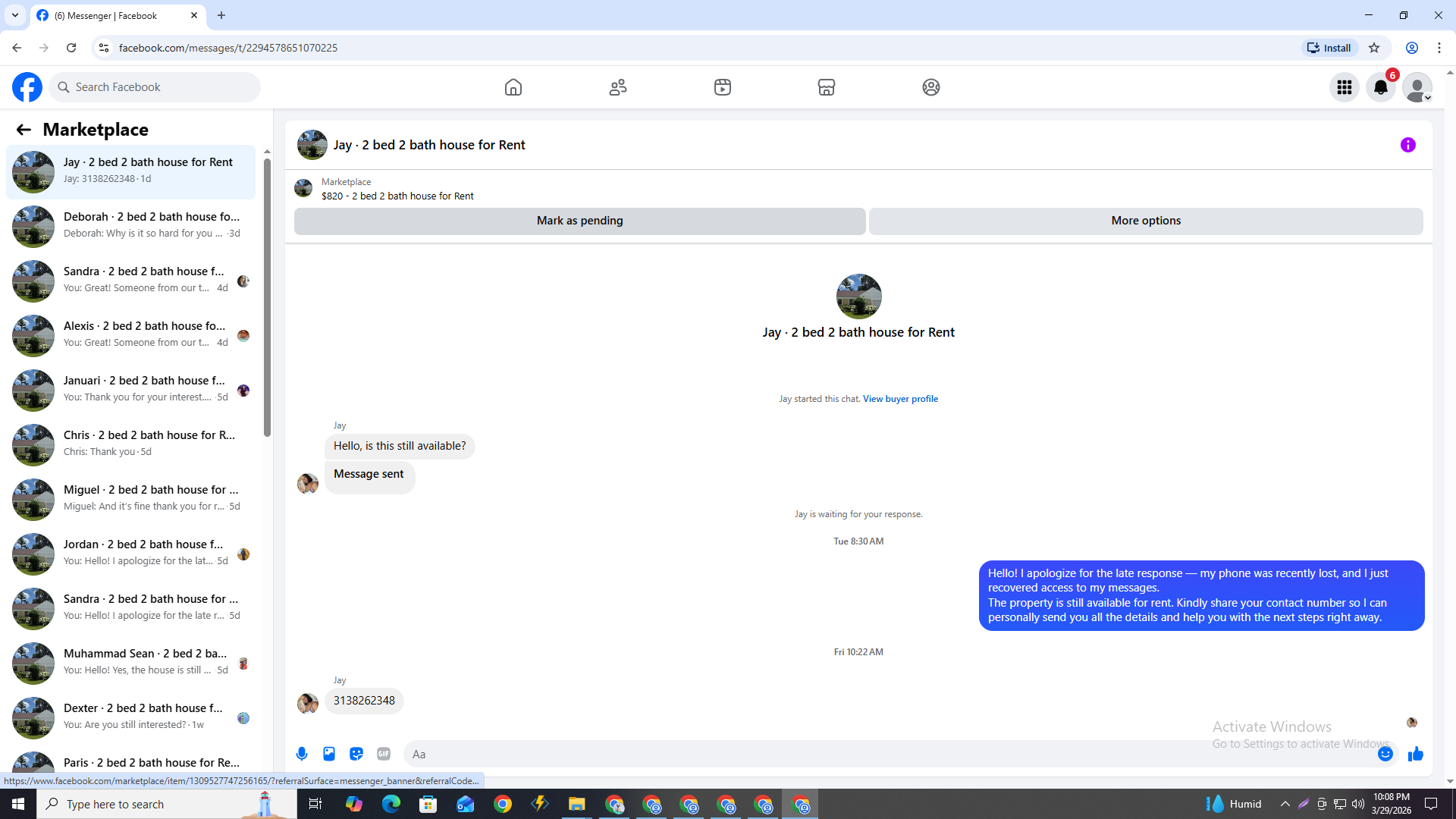
Task: Open the Chrome profile icon
Action: tap(1412, 48)
